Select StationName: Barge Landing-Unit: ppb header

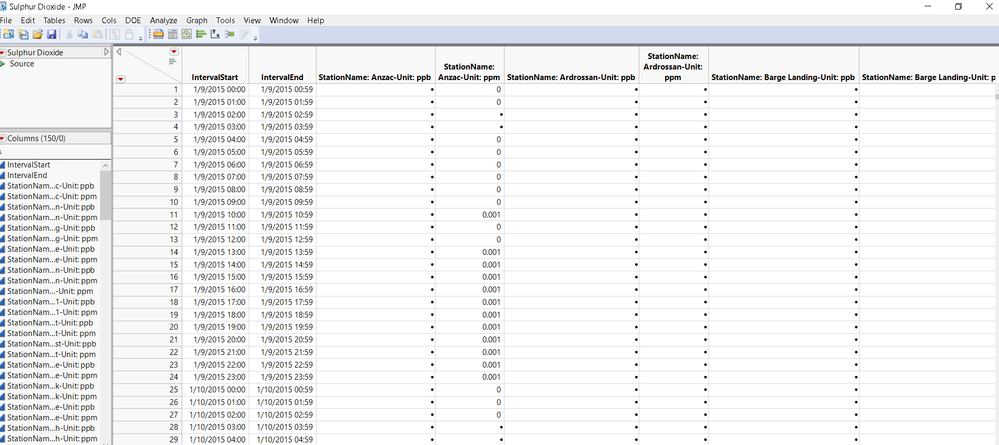(x=782, y=78)
